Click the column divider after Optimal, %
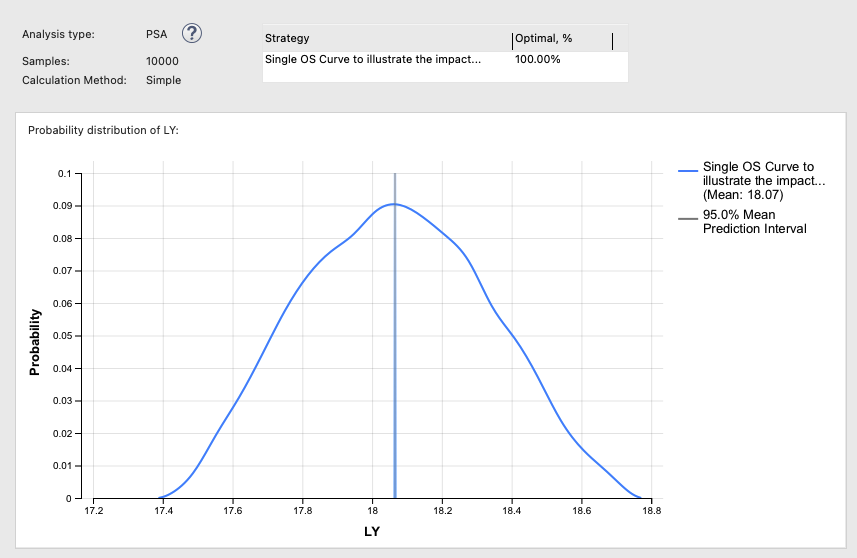This screenshot has width=857, height=558. [x=613, y=41]
